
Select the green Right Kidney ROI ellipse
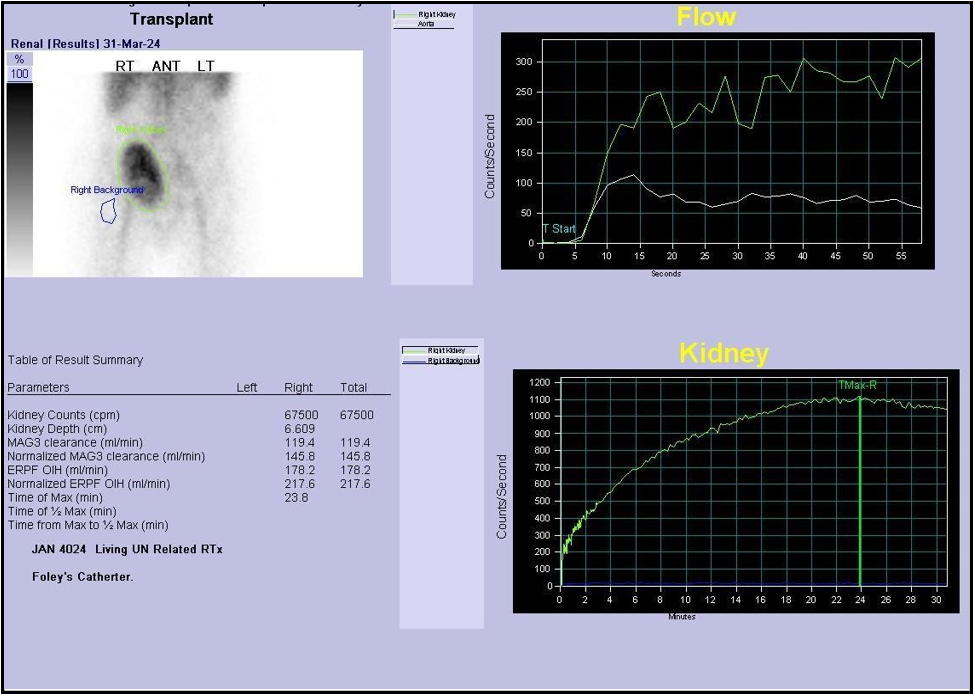click(x=143, y=174)
